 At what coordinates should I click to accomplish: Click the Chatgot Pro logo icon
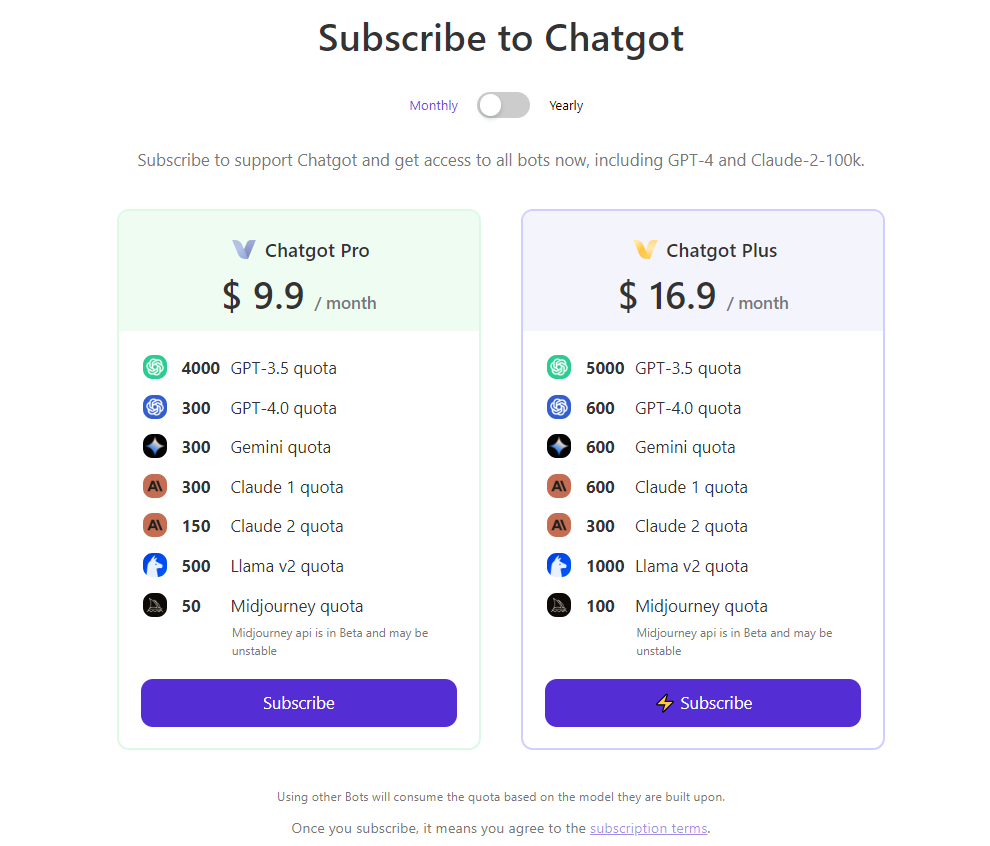244,250
